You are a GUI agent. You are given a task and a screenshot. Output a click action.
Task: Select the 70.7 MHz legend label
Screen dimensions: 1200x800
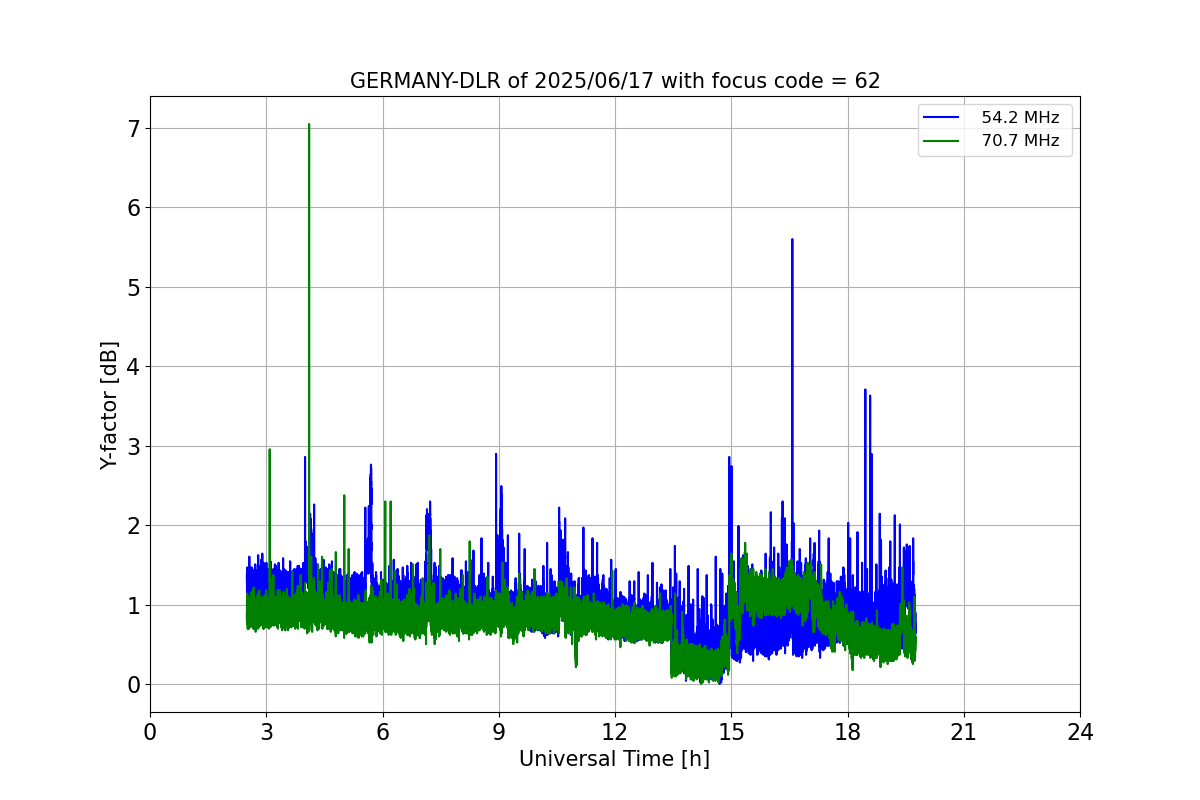coord(1020,141)
